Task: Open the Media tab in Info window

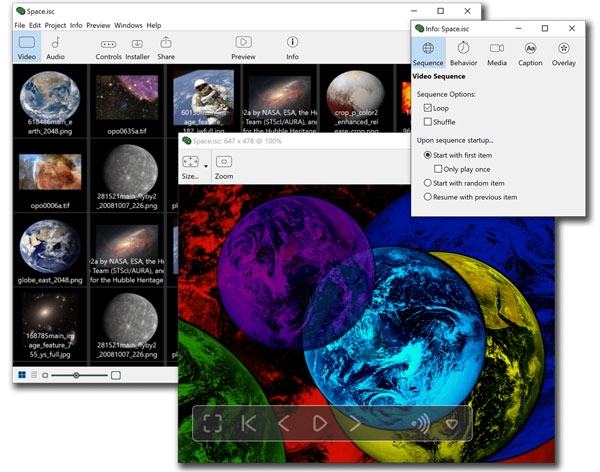Action: [x=497, y=54]
